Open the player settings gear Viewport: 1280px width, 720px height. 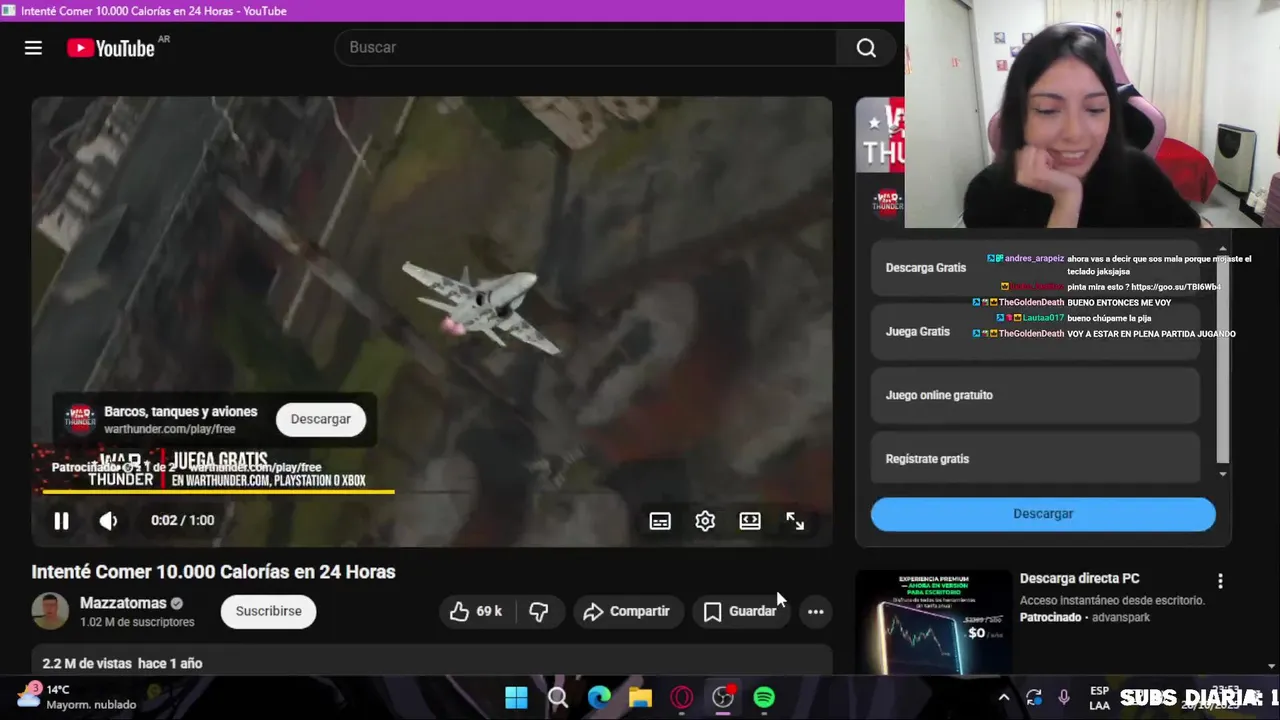[705, 521]
